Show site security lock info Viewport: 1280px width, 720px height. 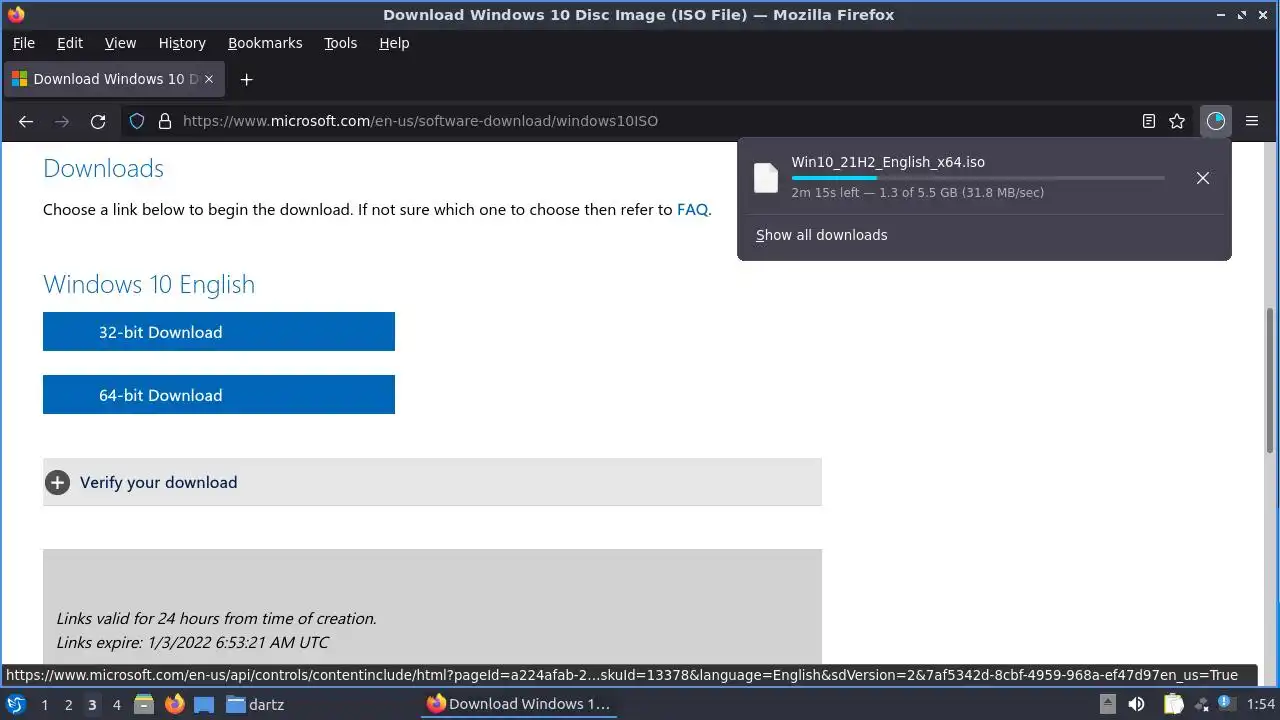[165, 121]
